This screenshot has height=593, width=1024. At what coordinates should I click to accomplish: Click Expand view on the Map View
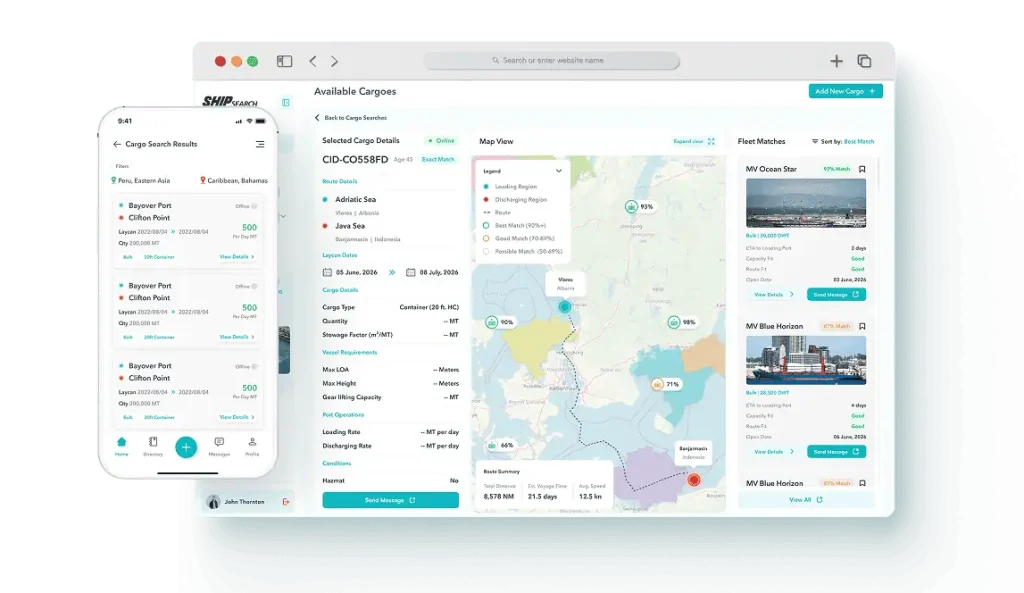tap(694, 141)
